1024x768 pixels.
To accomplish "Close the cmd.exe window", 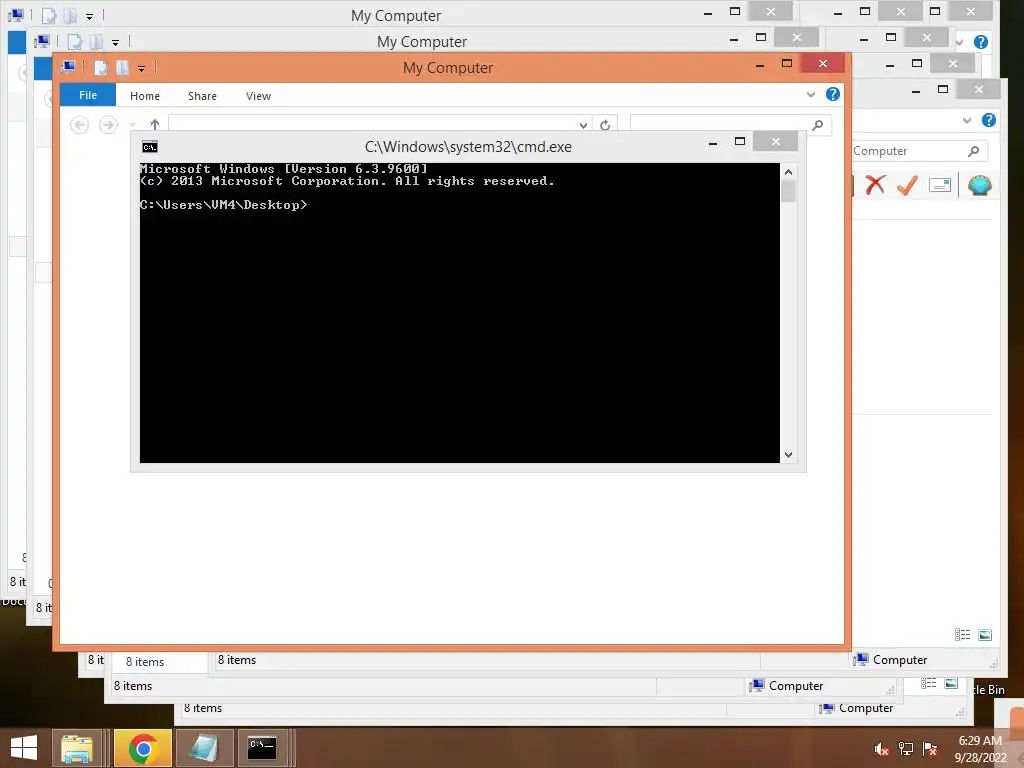I will [775, 141].
